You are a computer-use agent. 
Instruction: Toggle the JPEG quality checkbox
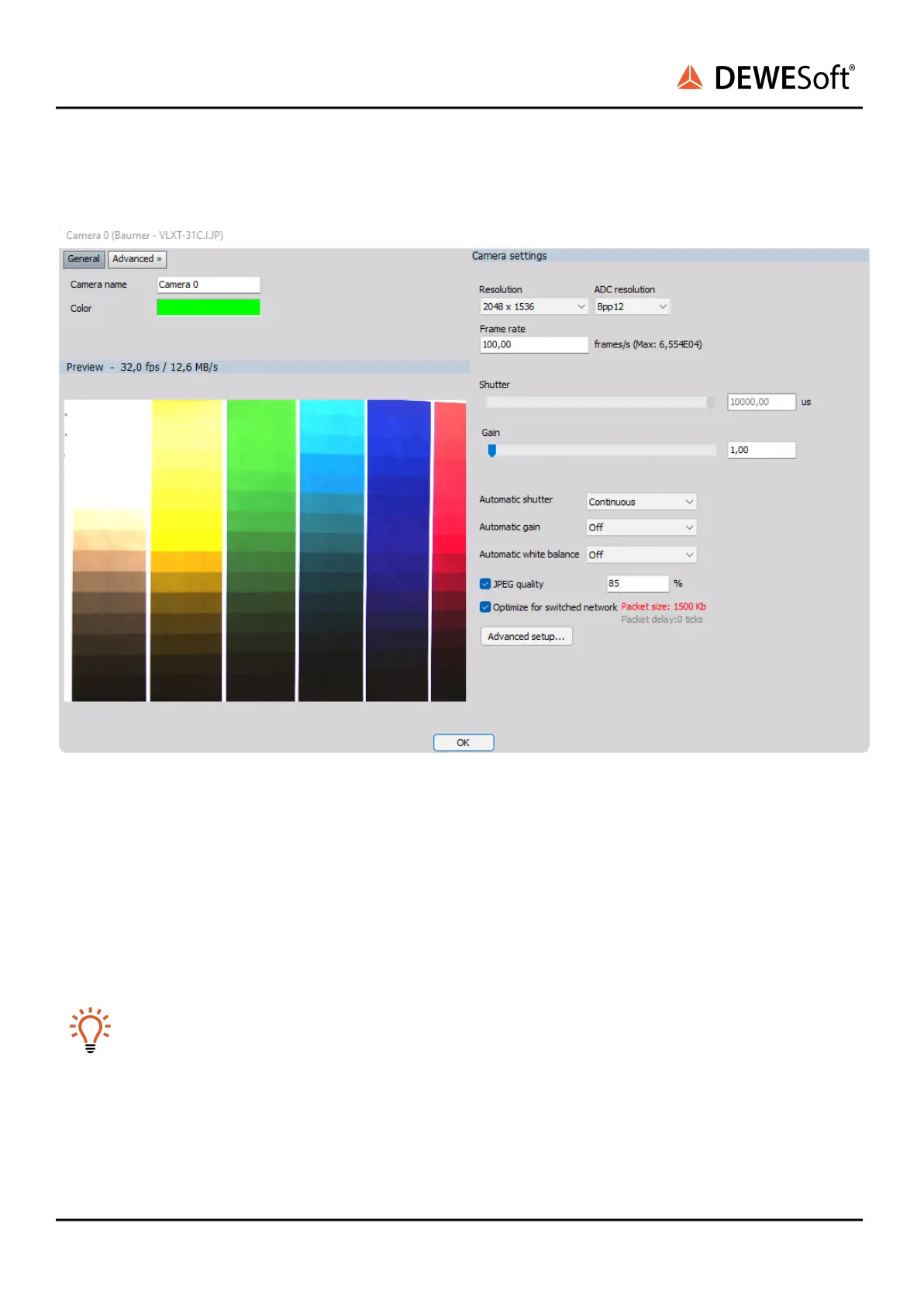pyautogui.click(x=485, y=584)
